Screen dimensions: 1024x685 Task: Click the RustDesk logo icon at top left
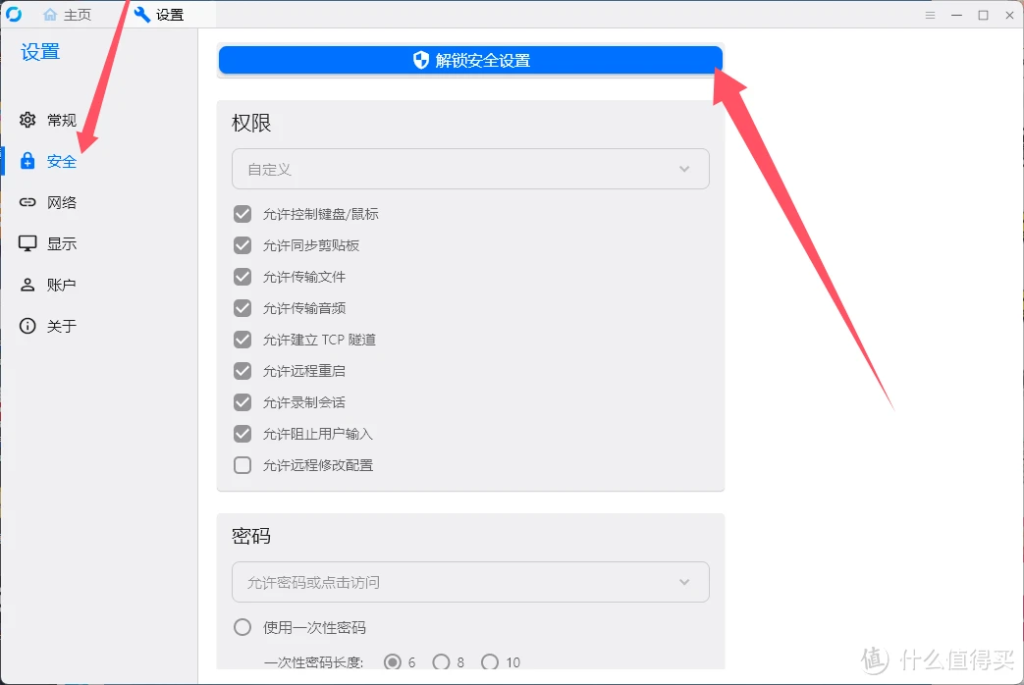pos(14,14)
